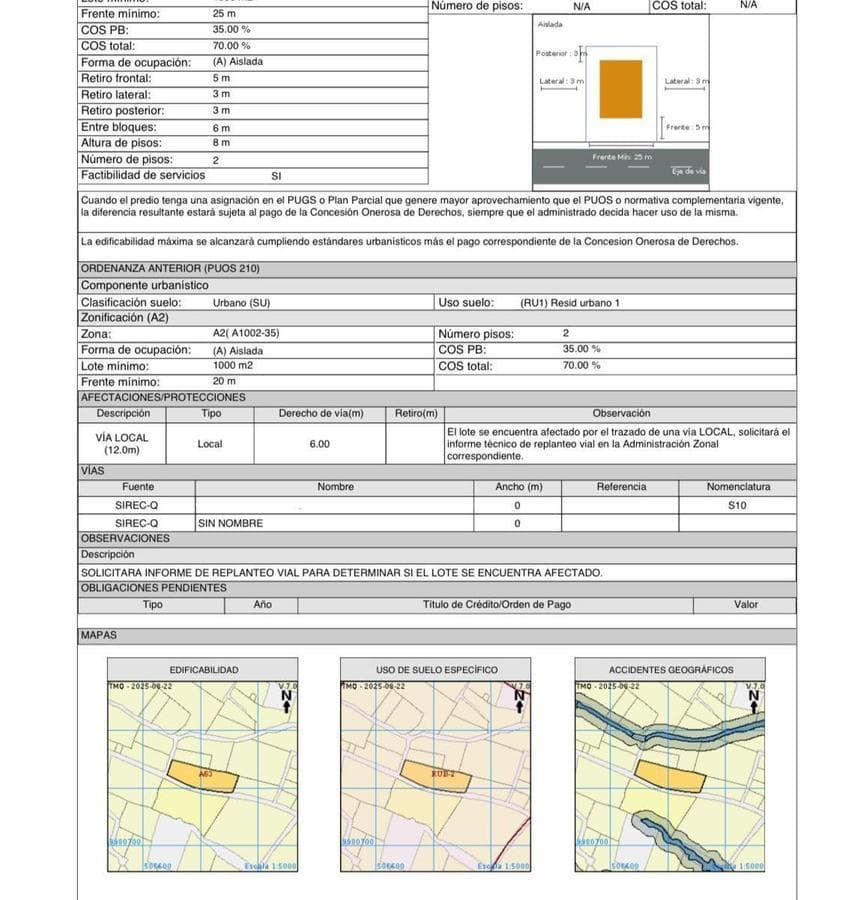This screenshot has height=900, width=858.
Task: Select the AFECTACIONES/PROTECCIONES section header
Action: tap(437, 398)
